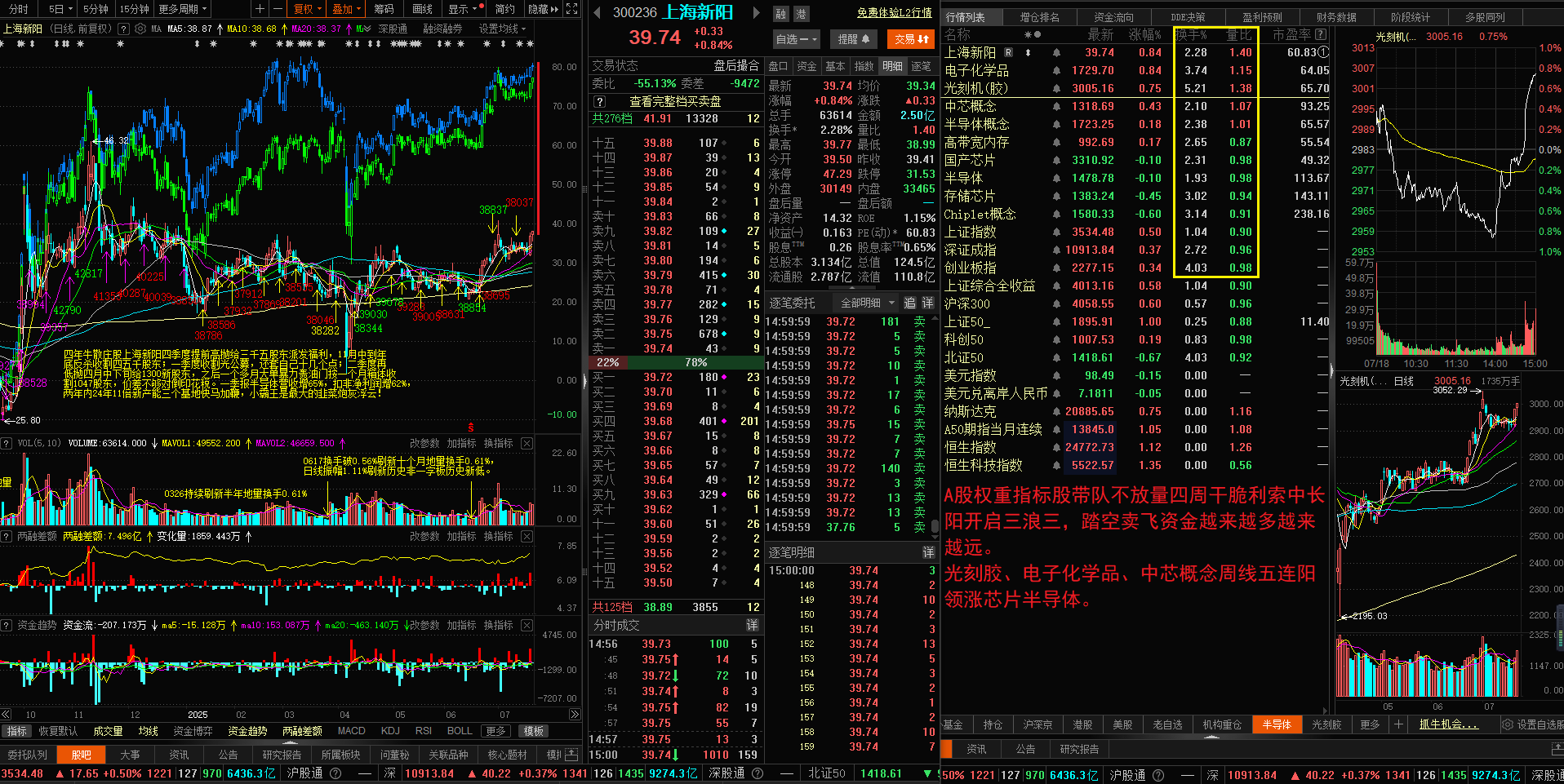This screenshot has width=1564, height=784.
Task: Toggle the 资金博弈 indicator
Action: (x=193, y=731)
